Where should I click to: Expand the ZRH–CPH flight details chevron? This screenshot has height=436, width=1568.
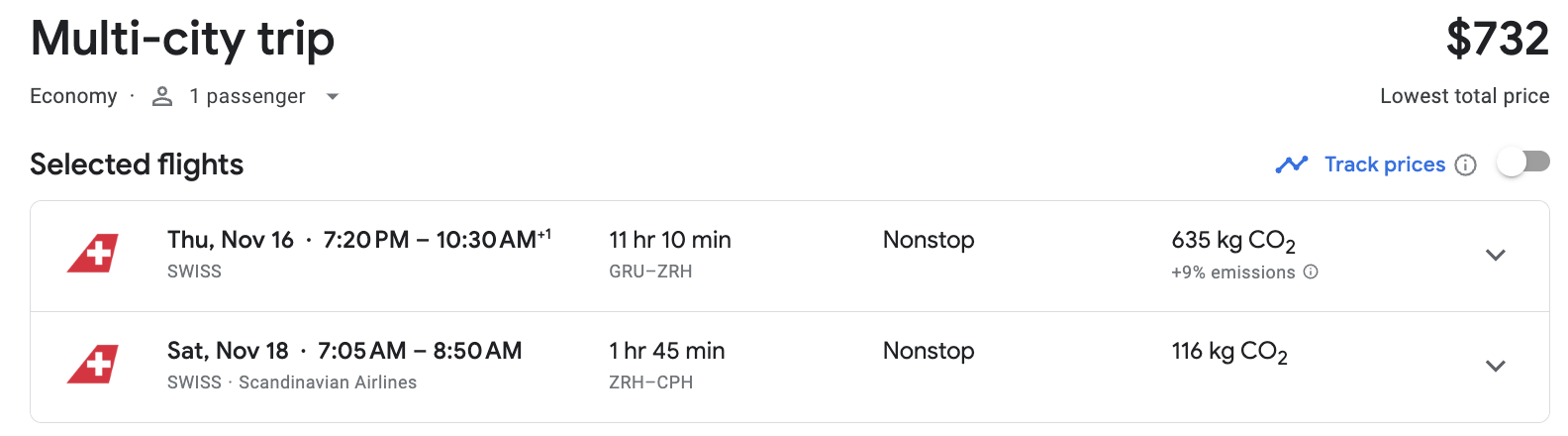(x=1496, y=366)
